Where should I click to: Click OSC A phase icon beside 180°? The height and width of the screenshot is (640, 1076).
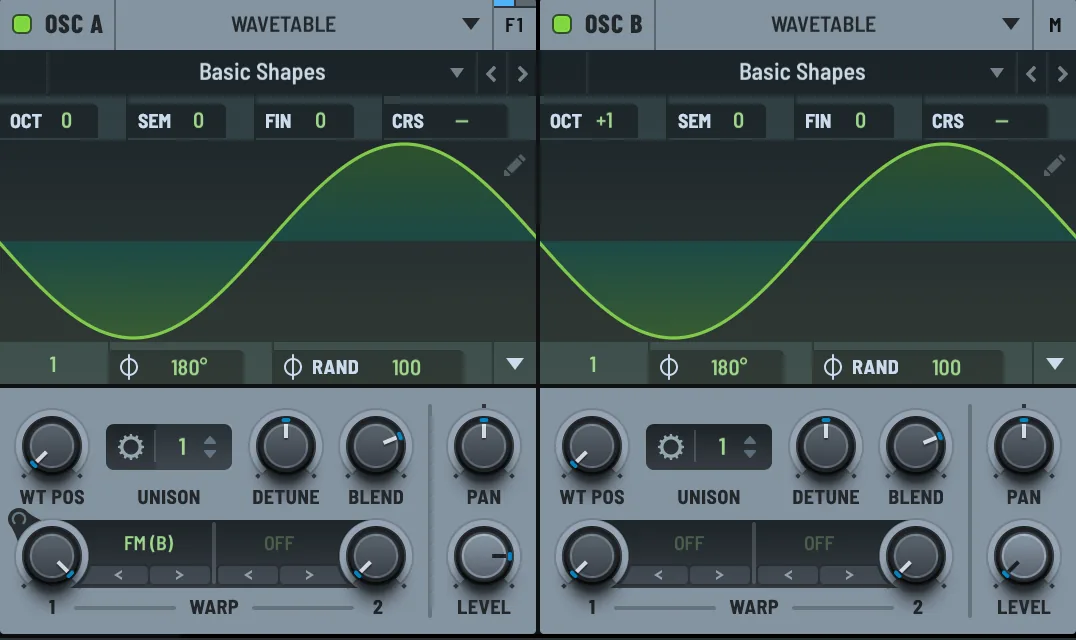(128, 367)
